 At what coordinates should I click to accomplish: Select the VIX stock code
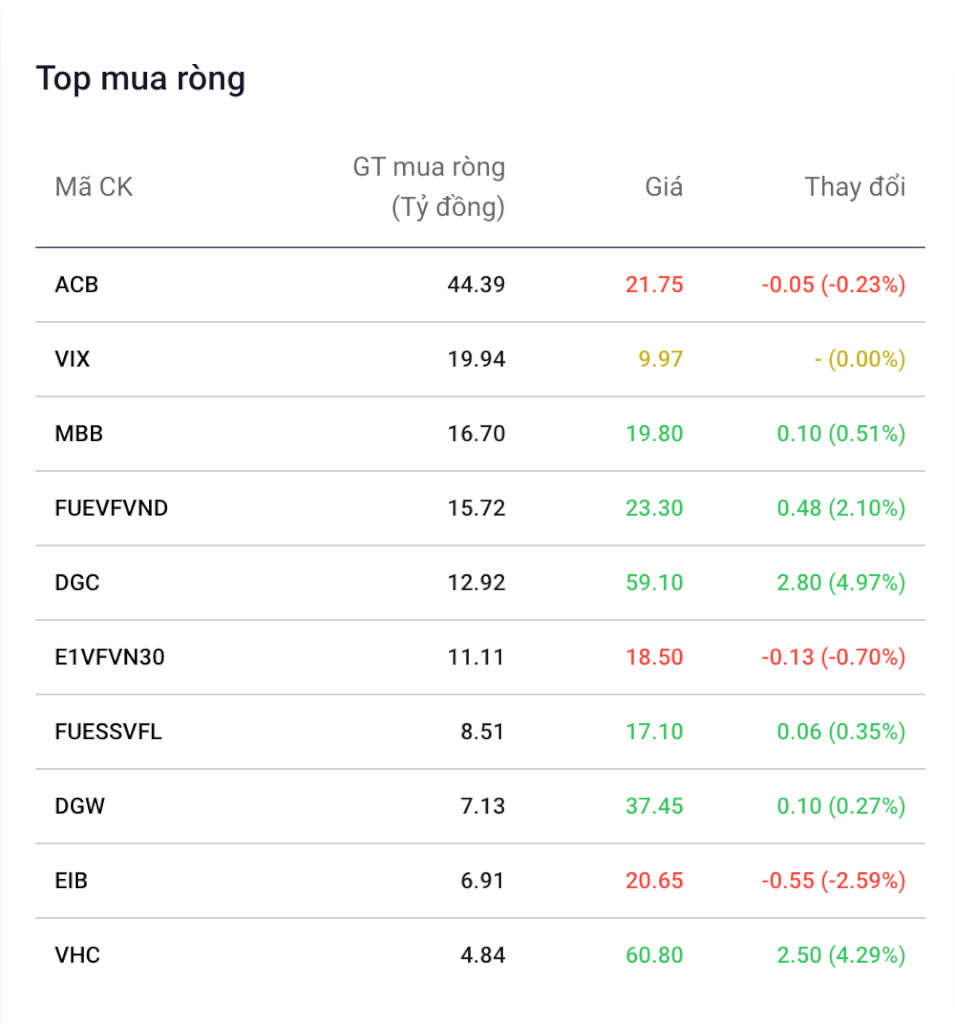point(72,359)
